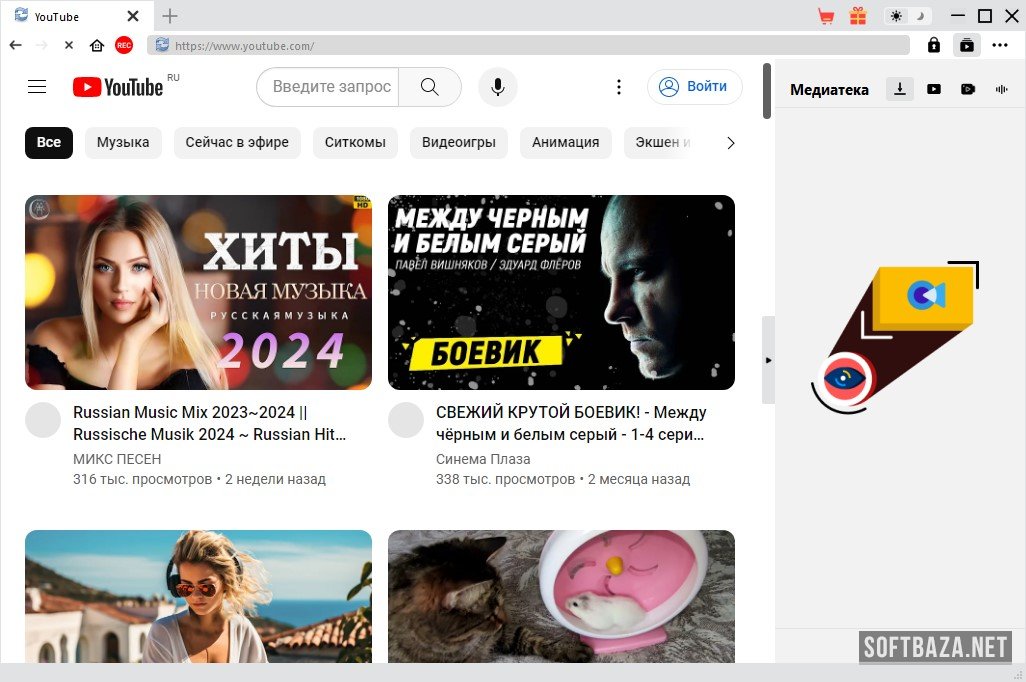Click the microphone voice search icon

(497, 87)
